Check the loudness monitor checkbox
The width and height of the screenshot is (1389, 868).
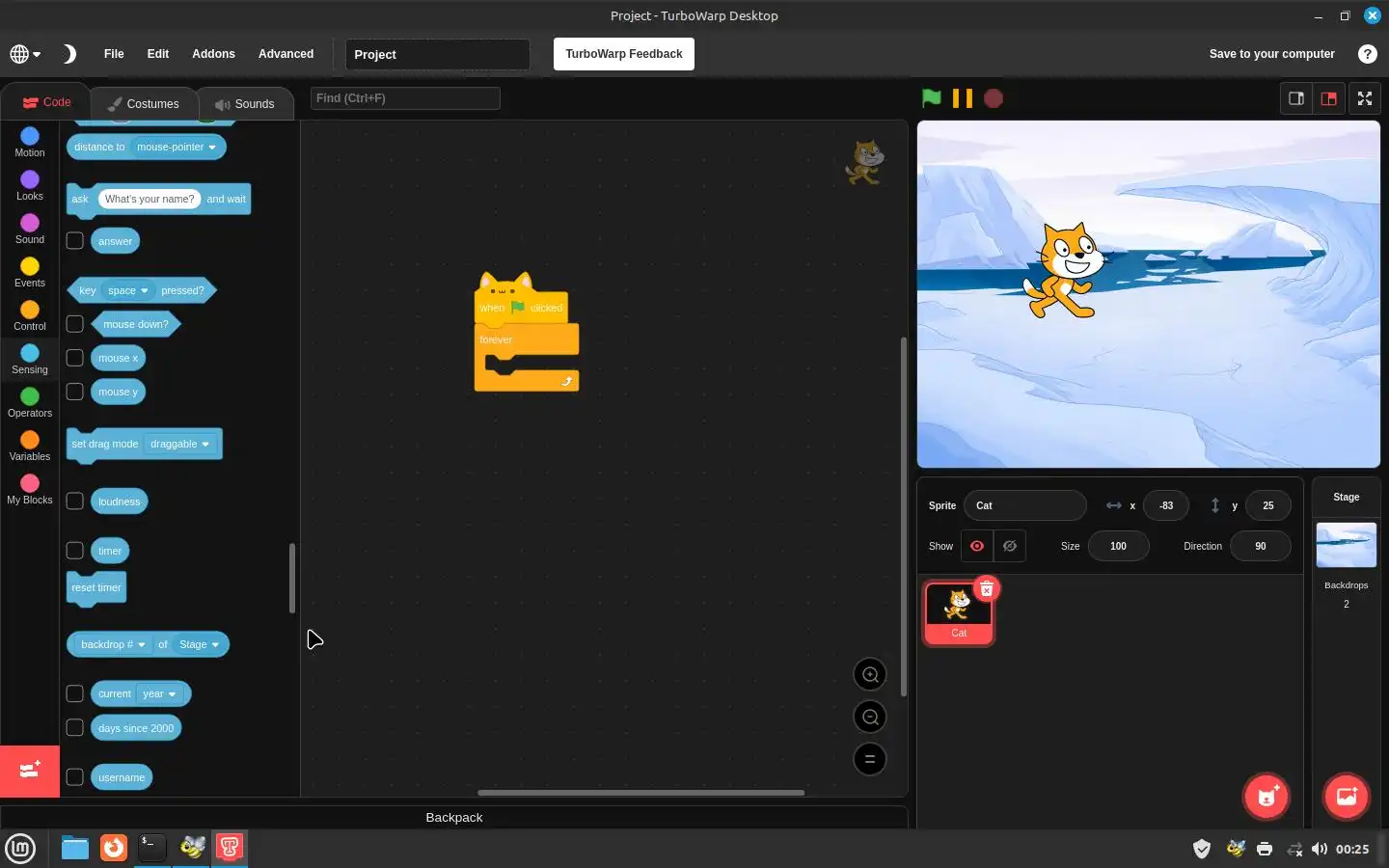(74, 501)
